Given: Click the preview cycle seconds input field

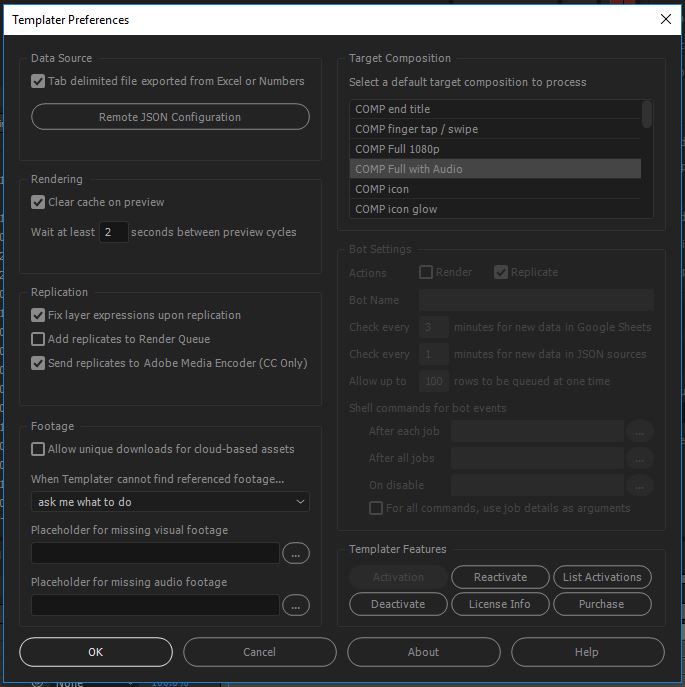Looking at the screenshot, I should [x=114, y=232].
